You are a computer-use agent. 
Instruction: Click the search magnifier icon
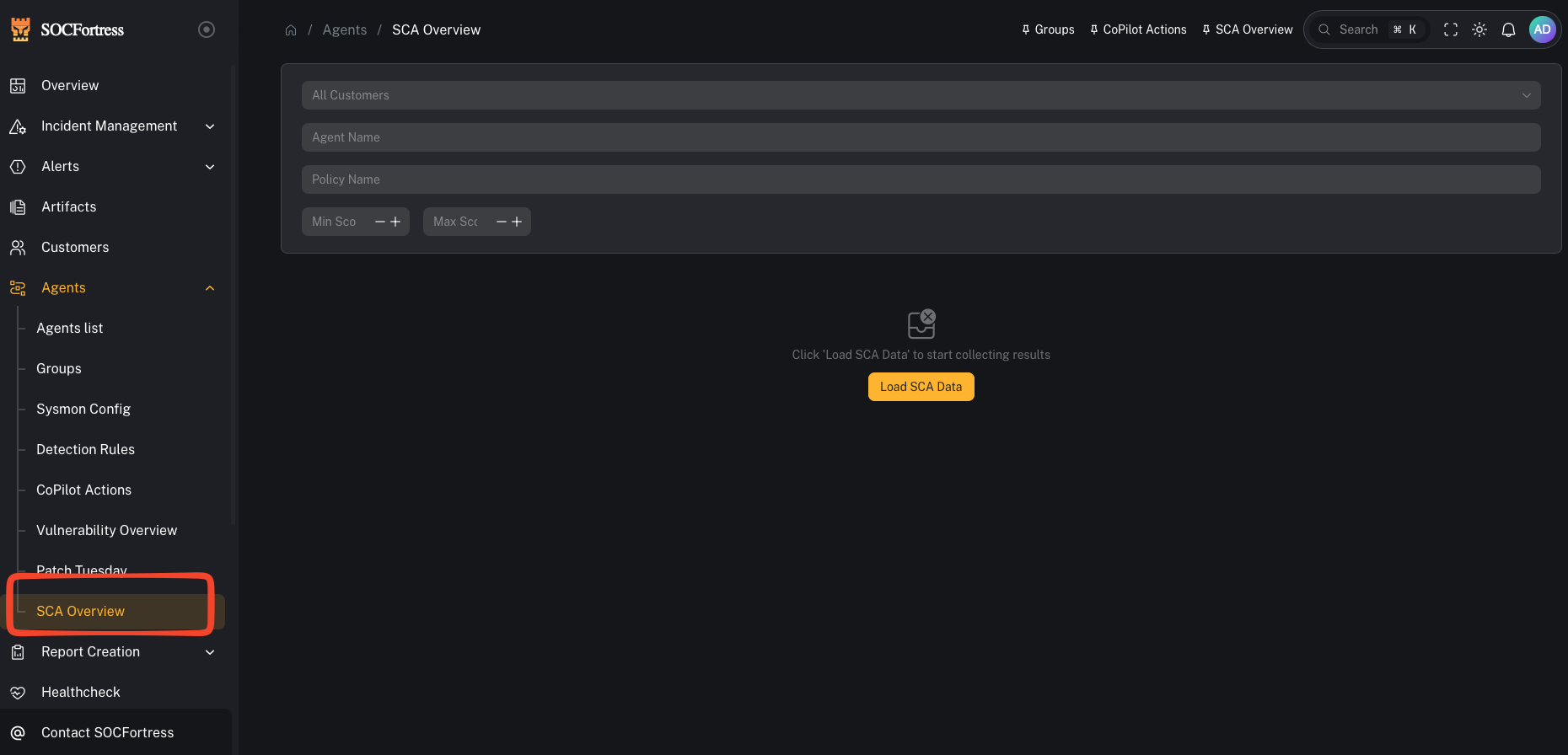(1324, 29)
